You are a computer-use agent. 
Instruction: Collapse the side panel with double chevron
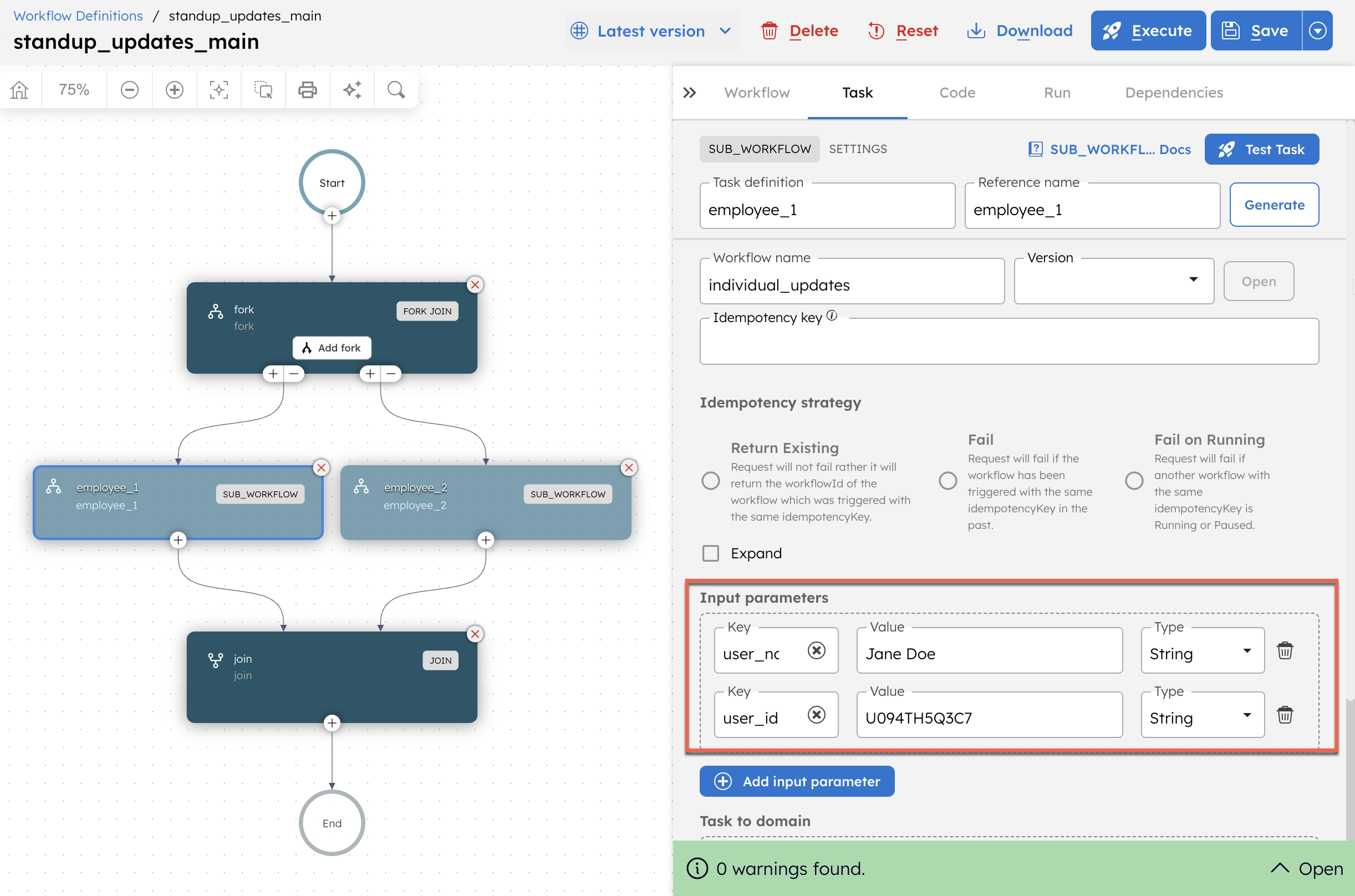pyautogui.click(x=690, y=93)
